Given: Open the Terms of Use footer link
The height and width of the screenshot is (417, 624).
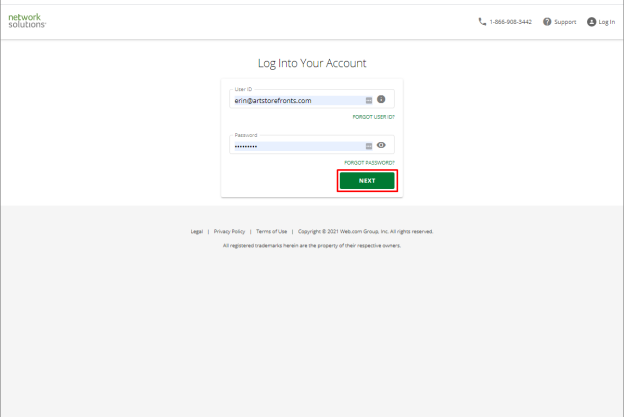Looking at the screenshot, I should [x=271, y=231].
